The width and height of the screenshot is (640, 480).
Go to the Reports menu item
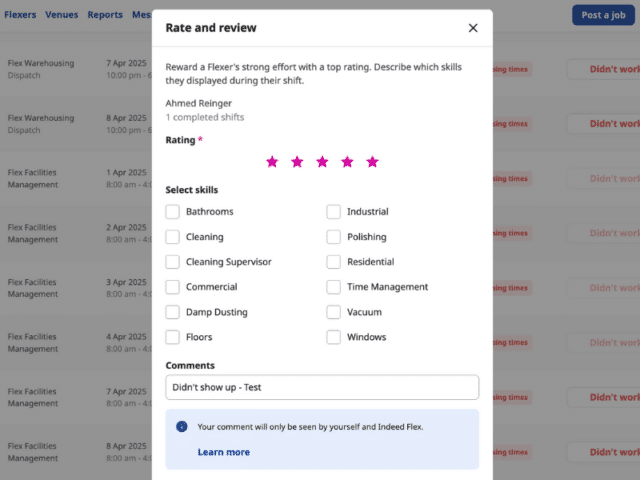point(105,15)
